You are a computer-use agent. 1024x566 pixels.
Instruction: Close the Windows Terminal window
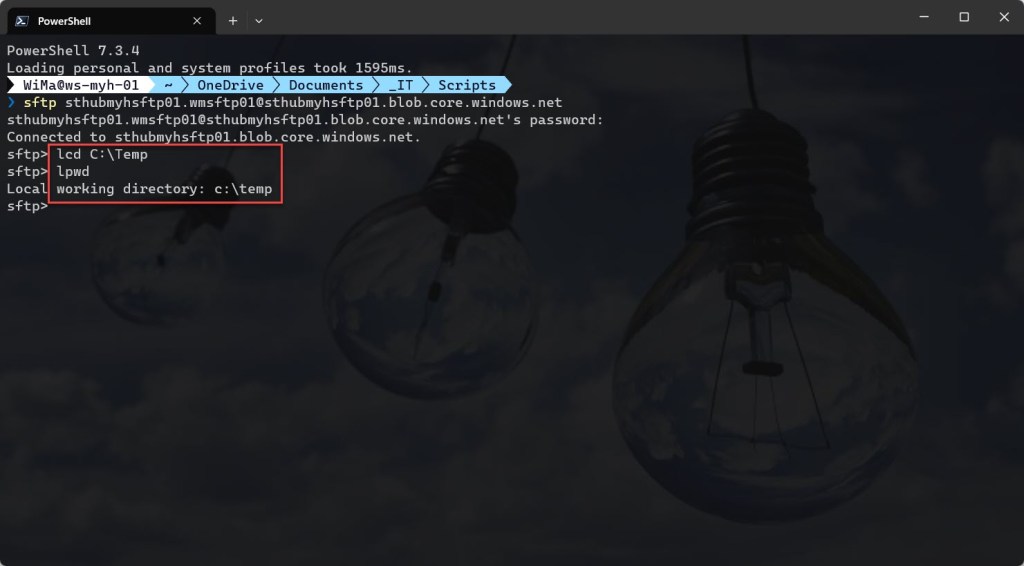[x=1004, y=17]
